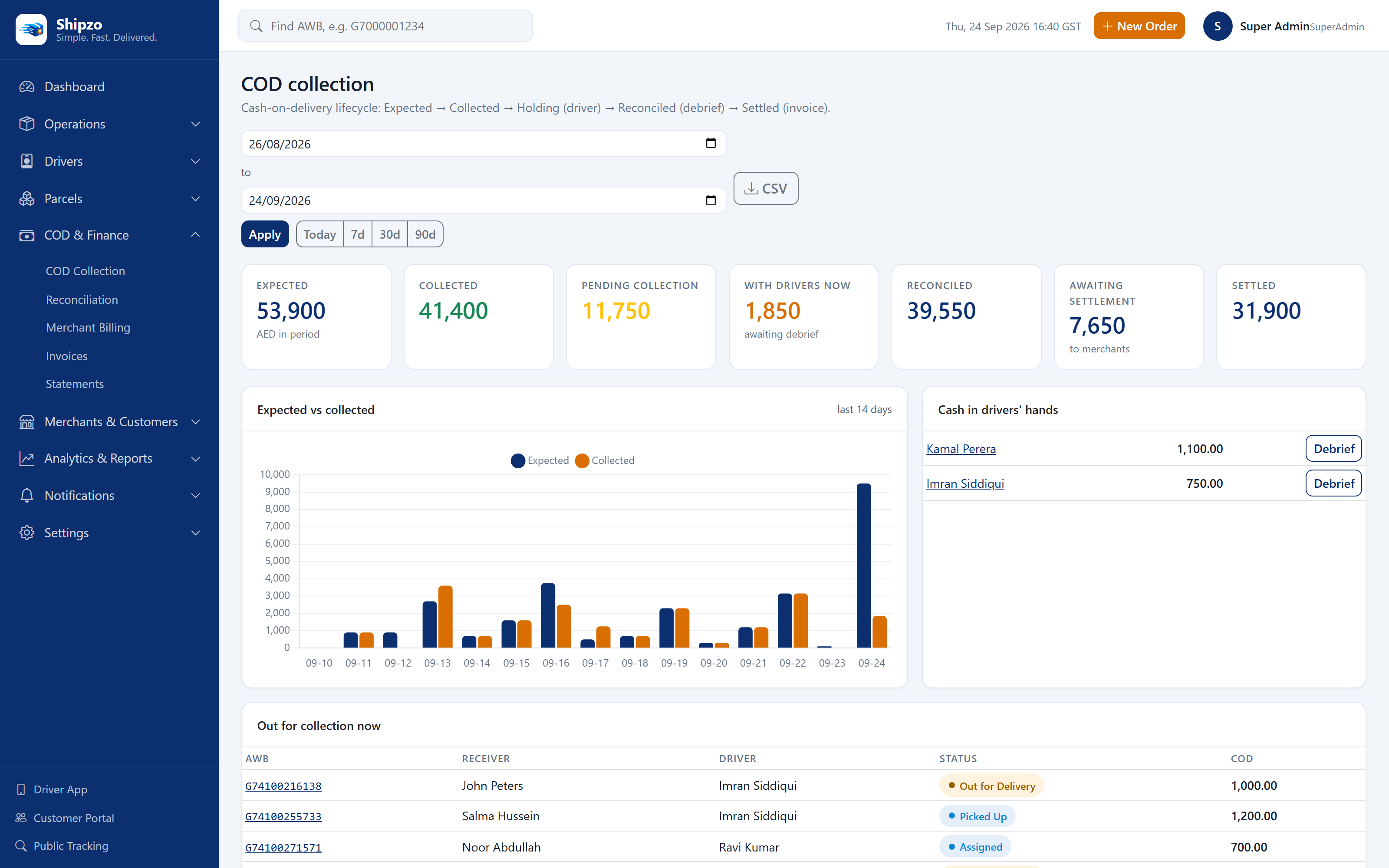Viewport: 1389px width, 868px height.
Task: Click the Shipzo logo icon
Action: [x=31, y=29]
